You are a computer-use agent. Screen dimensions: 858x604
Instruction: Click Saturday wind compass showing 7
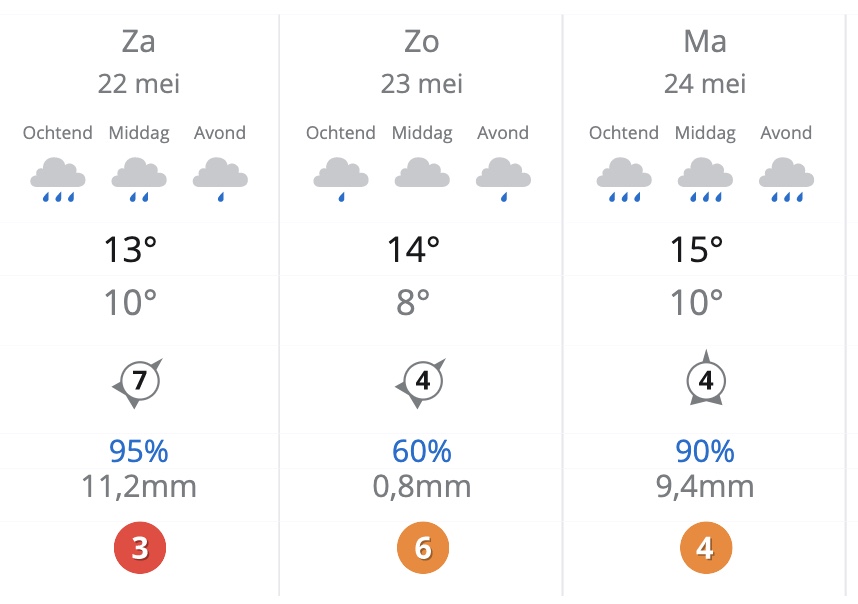(138, 382)
